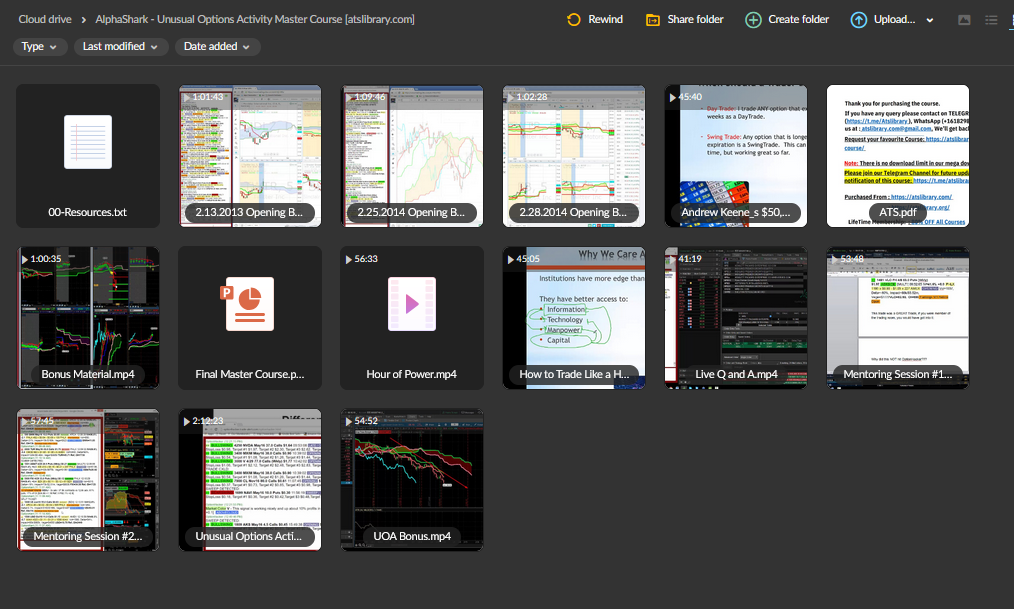This screenshot has height=609, width=1014.
Task: Open the Mentoring Session #2... thumbnail
Action: [x=88, y=480]
